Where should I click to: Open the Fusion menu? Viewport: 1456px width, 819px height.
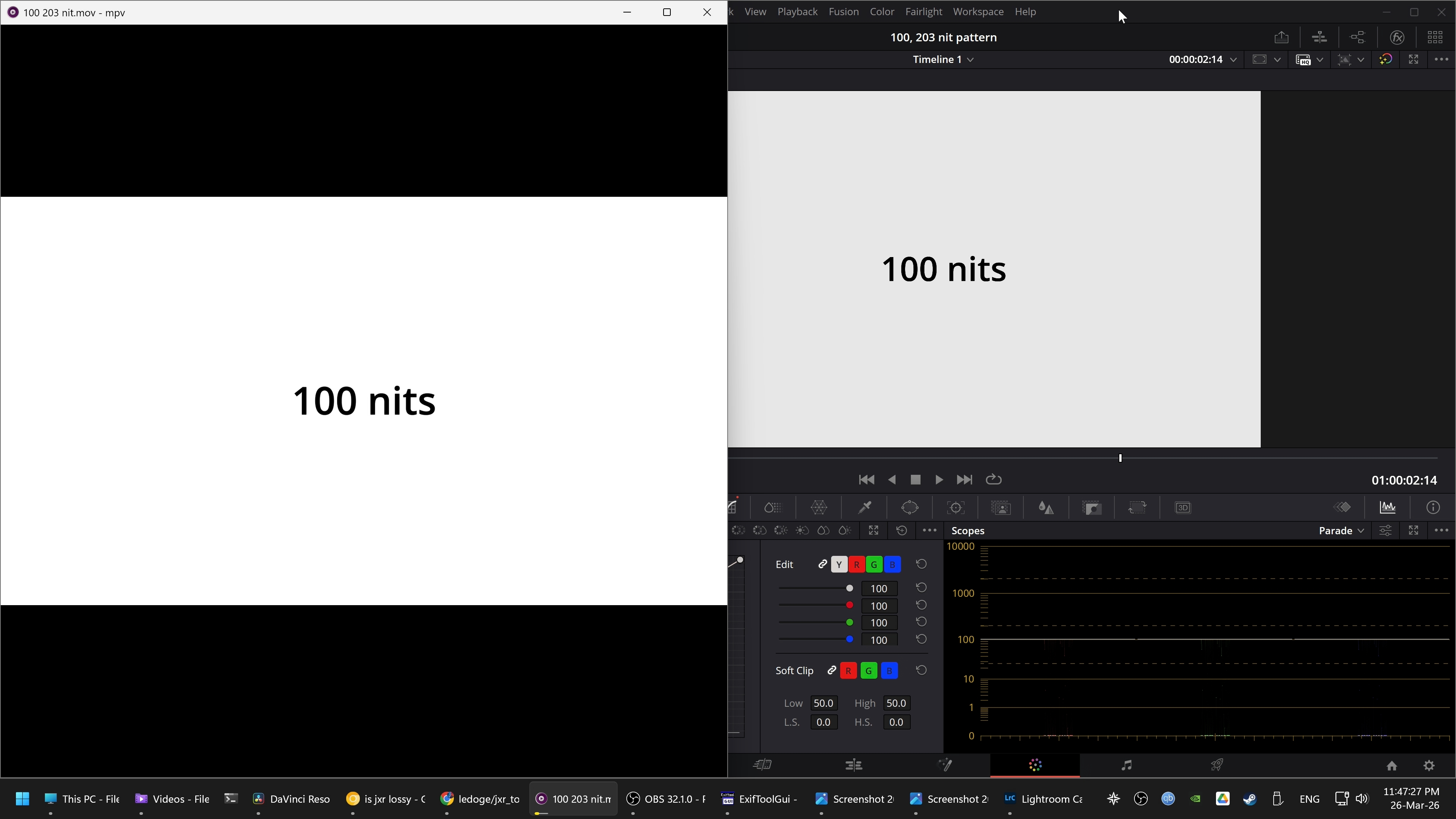[843, 12]
